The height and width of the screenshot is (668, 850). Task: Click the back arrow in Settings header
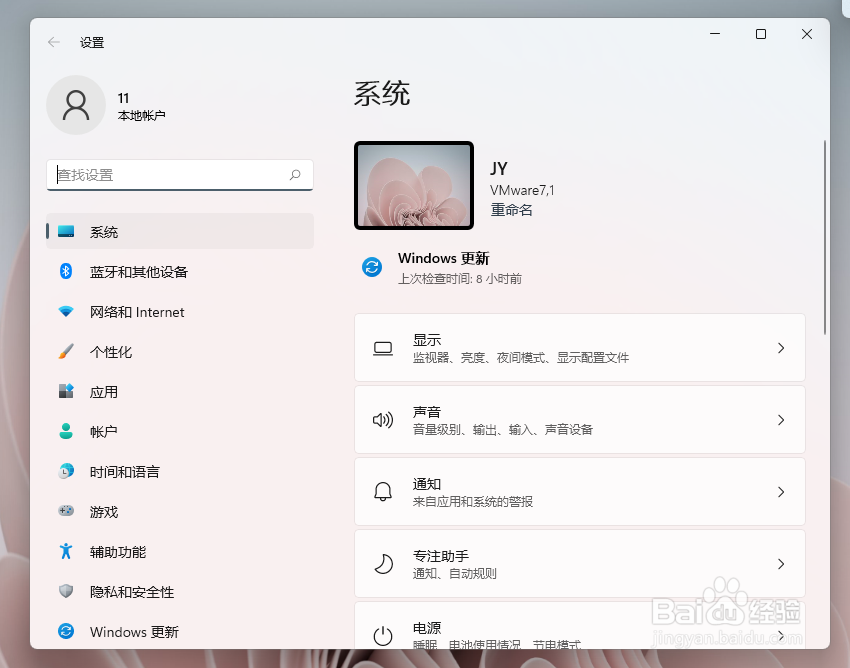tap(54, 42)
